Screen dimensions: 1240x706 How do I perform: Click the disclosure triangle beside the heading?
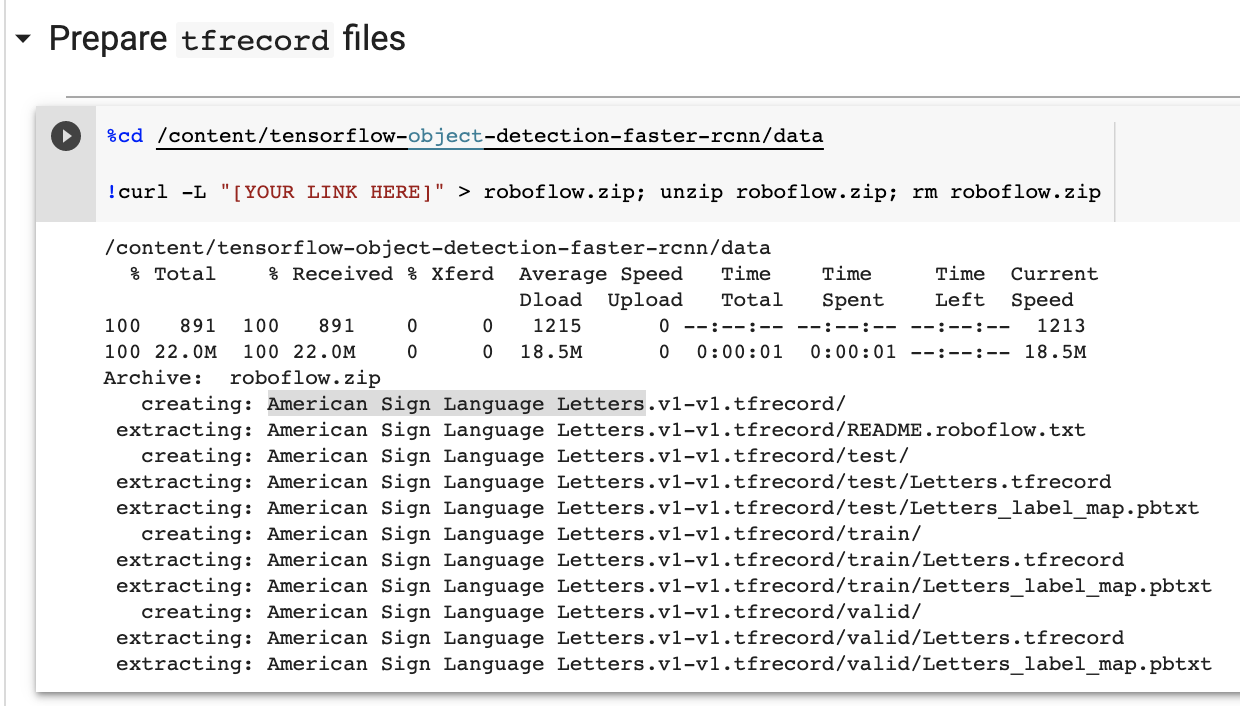tap(22, 38)
